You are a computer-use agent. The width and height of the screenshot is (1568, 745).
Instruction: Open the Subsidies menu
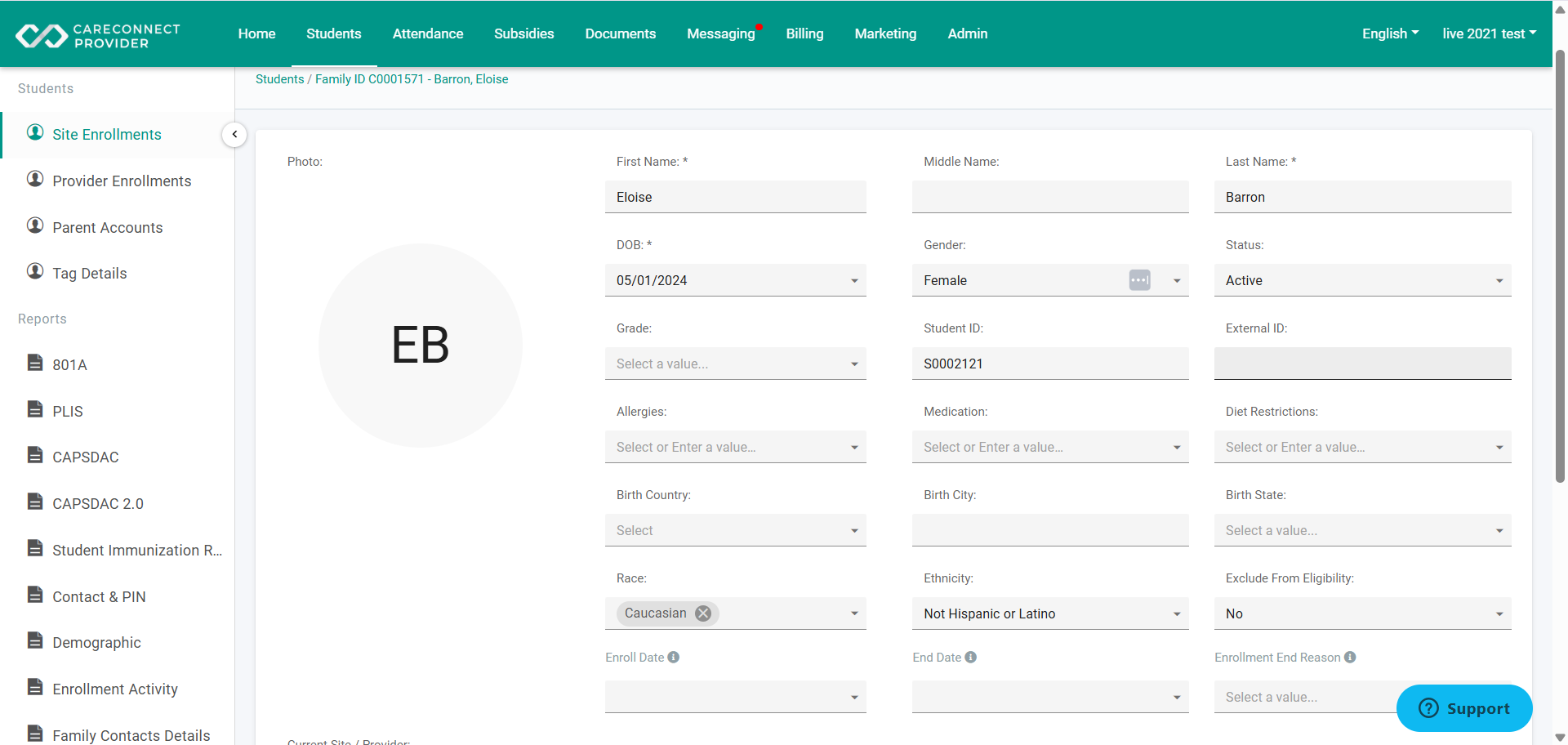524,33
